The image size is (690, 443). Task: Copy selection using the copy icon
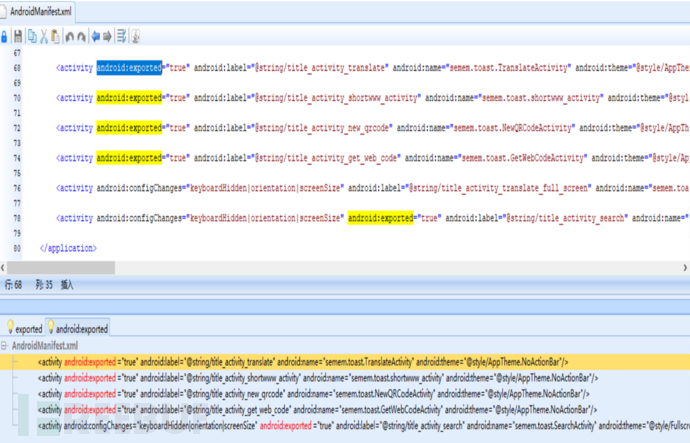click(32, 37)
